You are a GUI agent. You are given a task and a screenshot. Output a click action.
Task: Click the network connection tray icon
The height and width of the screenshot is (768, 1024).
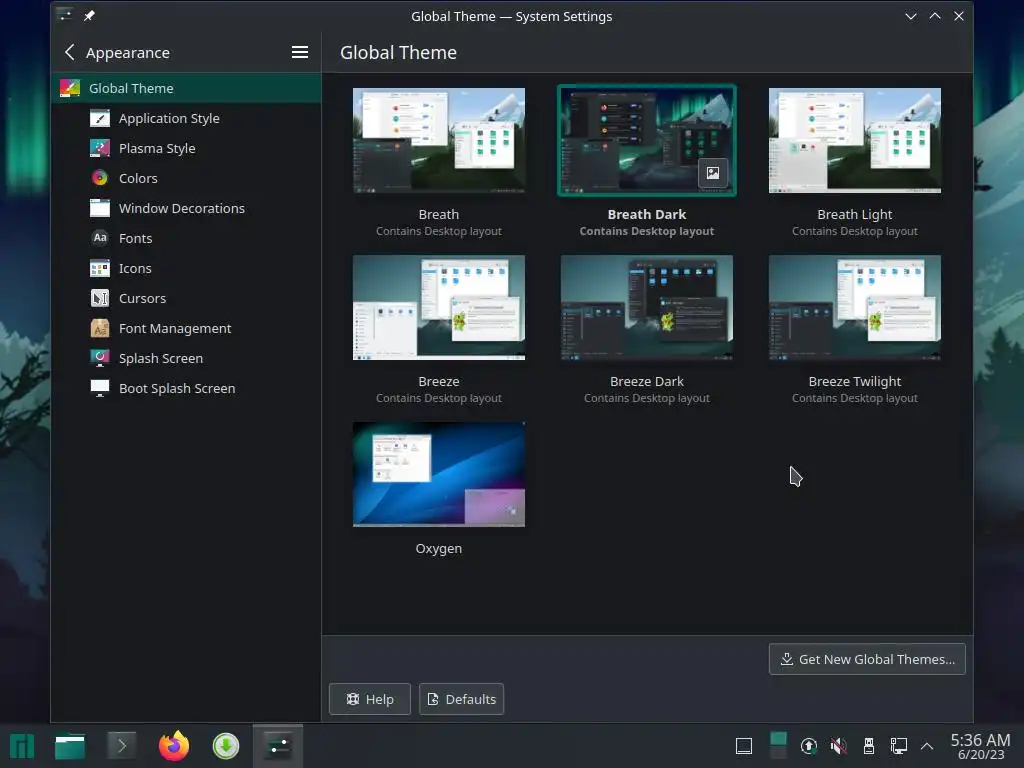[x=899, y=746]
